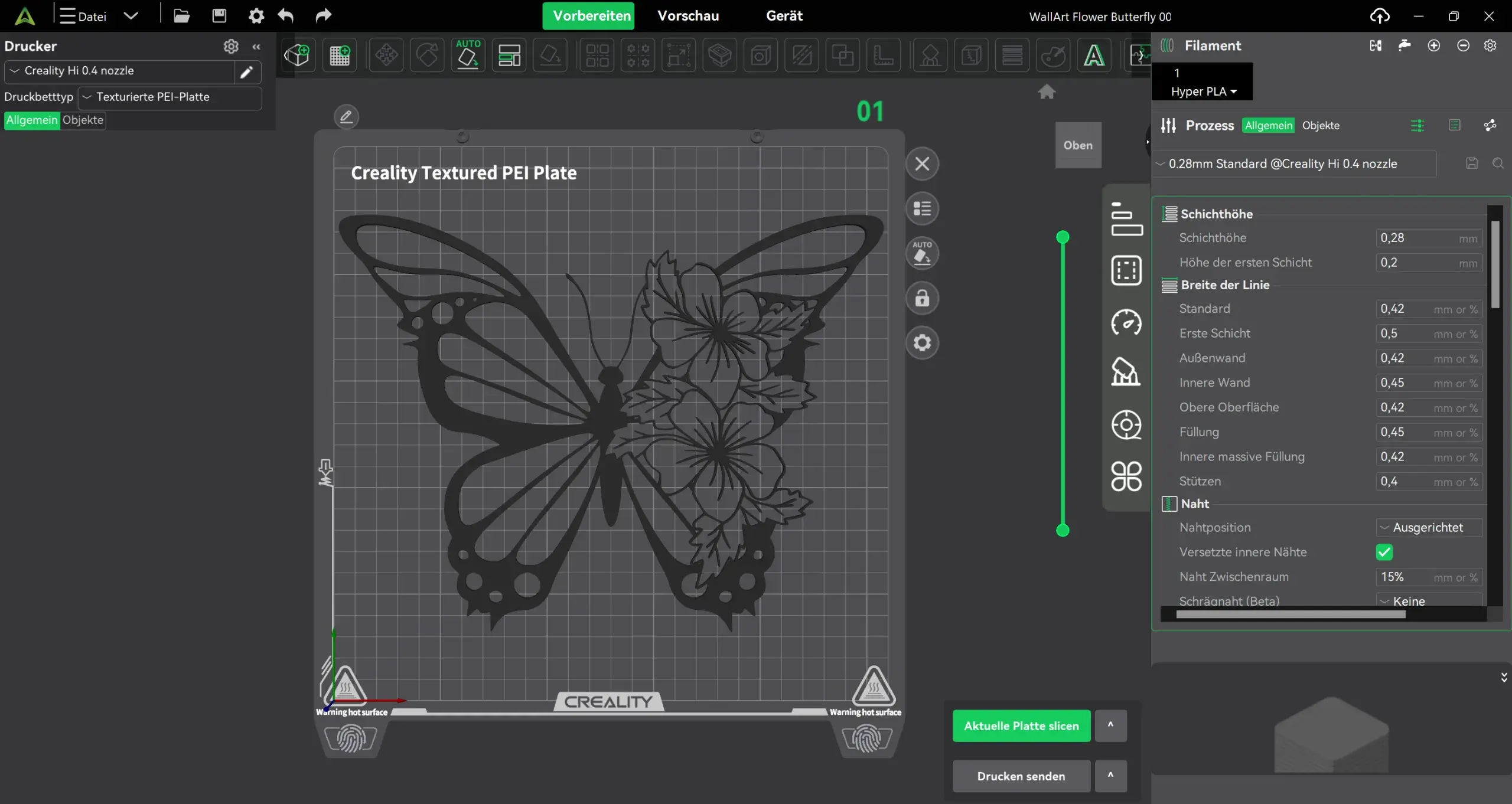Click the top handle of green vertical slider
Image resolution: width=1512 pixels, height=804 pixels.
click(1063, 237)
